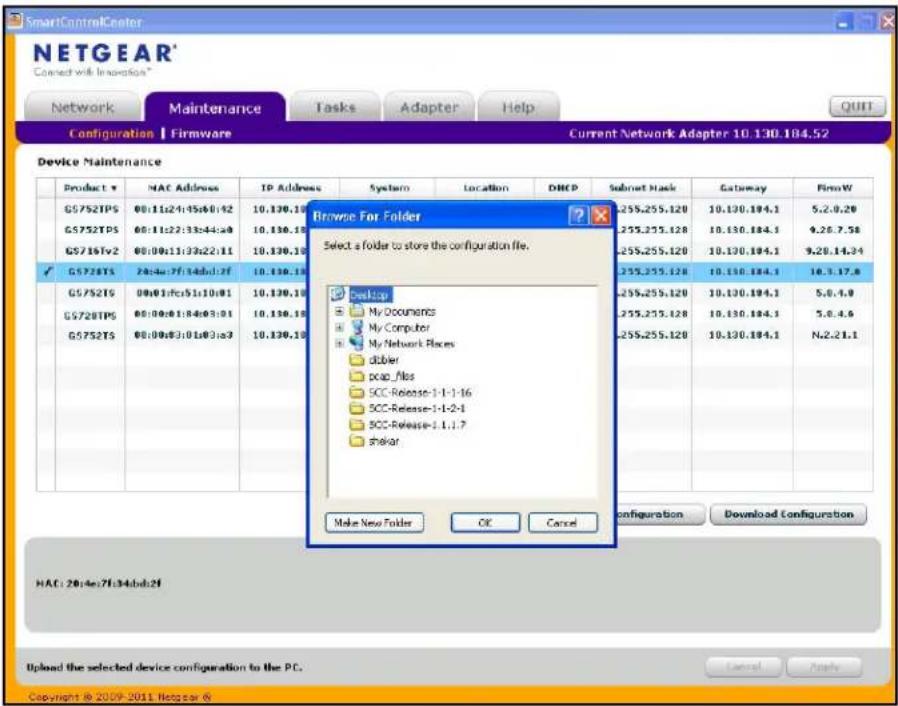Image resolution: width=898 pixels, height=706 pixels.
Task: Toggle selection box for MAC 00:11:24:45:60:42 row
Action: pos(46,209)
